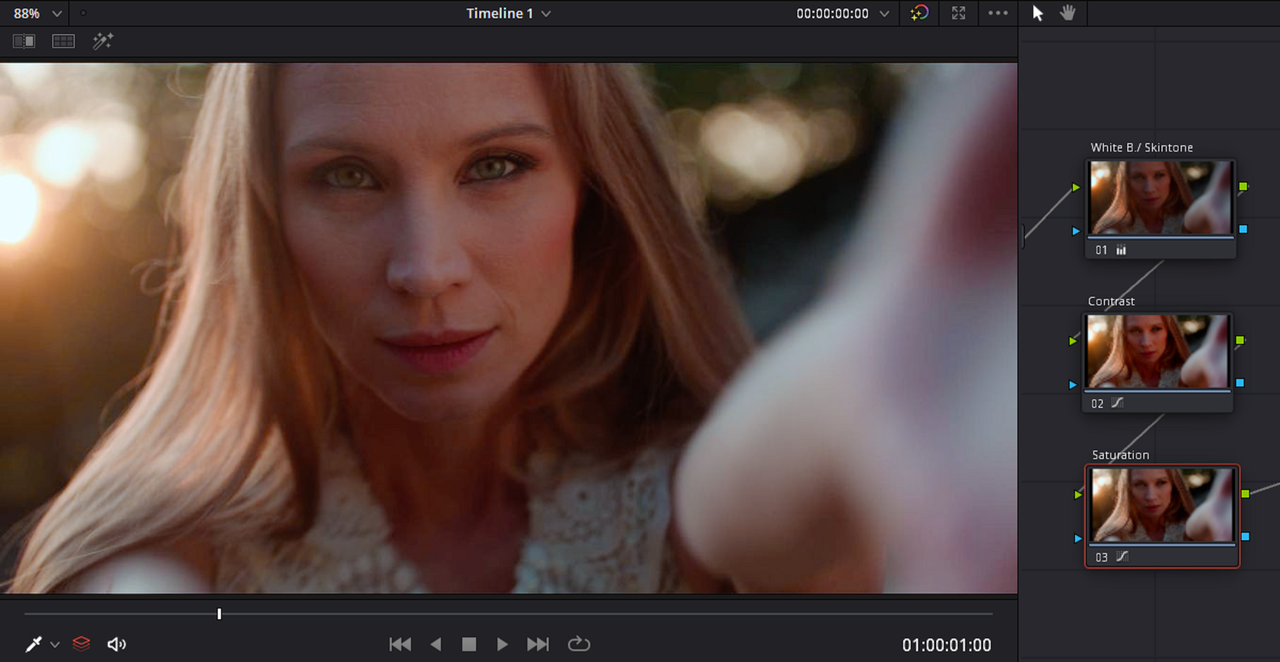Toggle the highlight magic wand
The image size is (1280, 662).
coord(103,41)
